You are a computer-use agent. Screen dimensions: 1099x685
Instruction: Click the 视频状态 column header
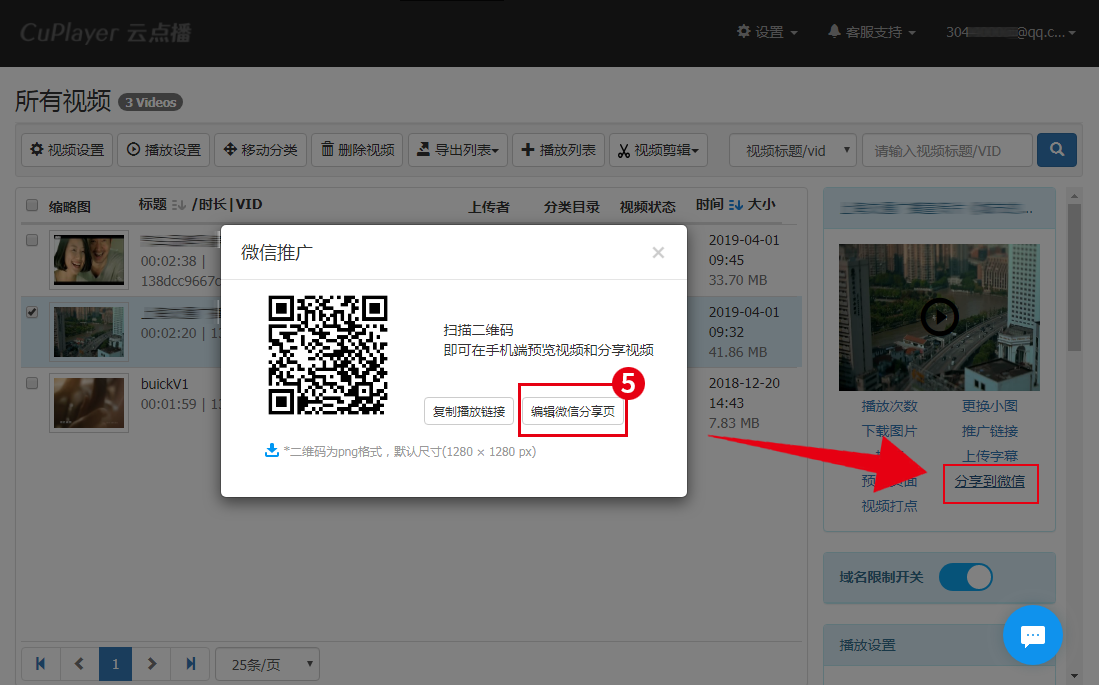click(647, 207)
